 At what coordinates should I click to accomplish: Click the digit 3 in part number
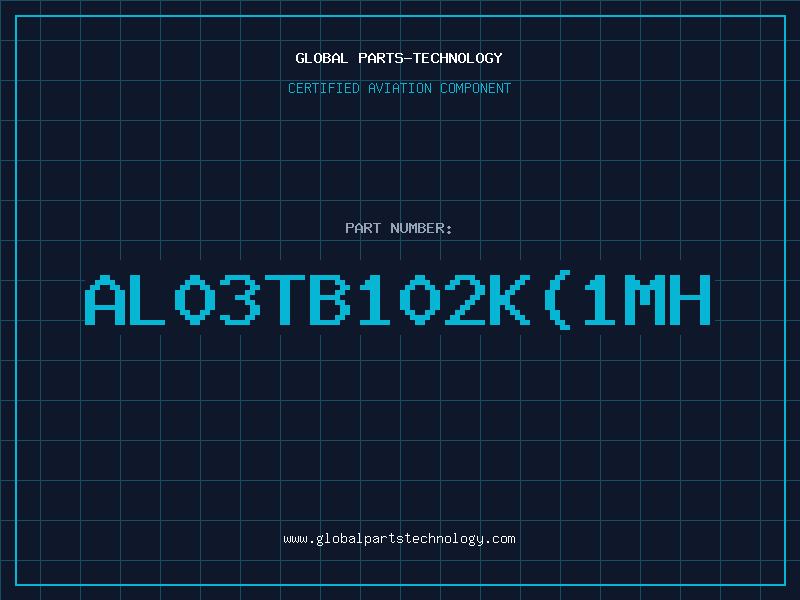[x=240, y=299]
